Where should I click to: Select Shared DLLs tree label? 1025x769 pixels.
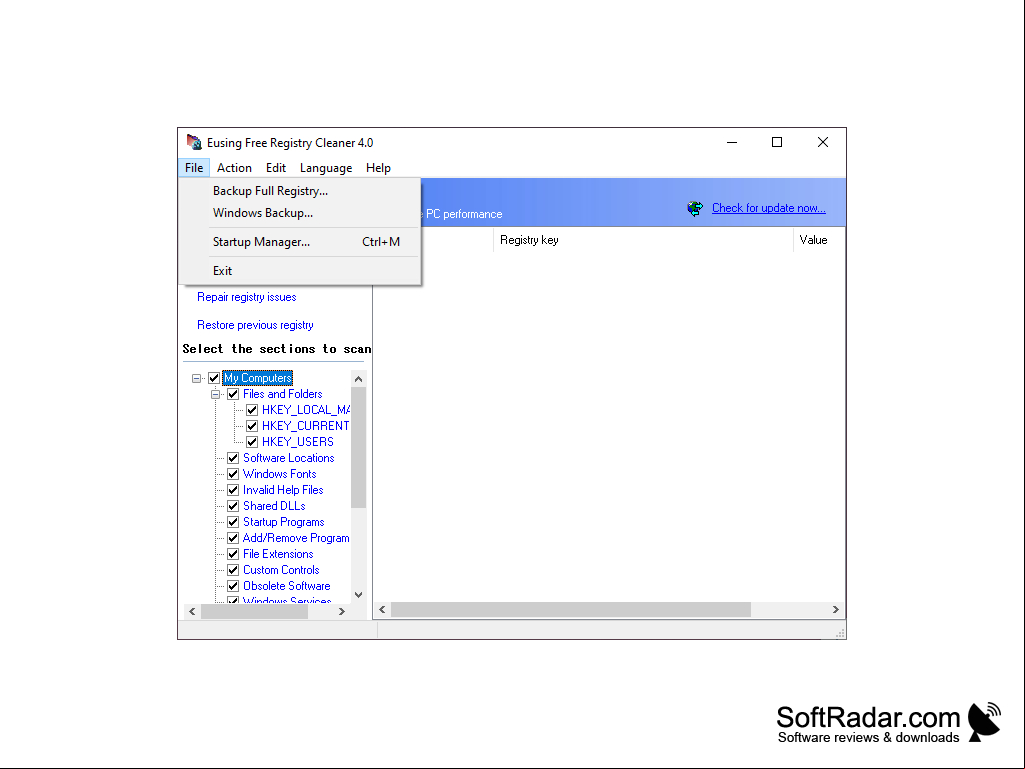pyautogui.click(x=274, y=506)
